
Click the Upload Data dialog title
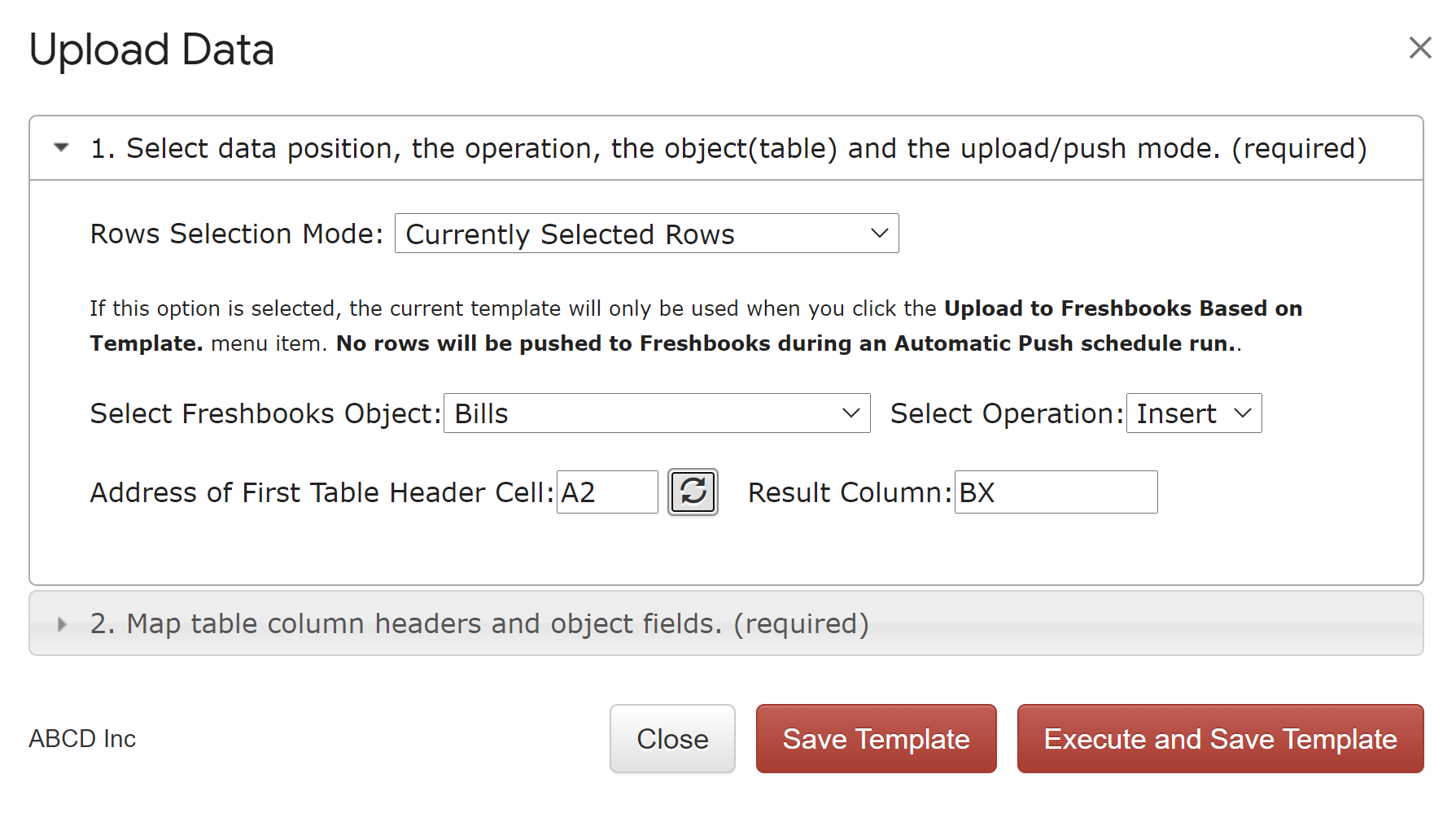coord(151,50)
